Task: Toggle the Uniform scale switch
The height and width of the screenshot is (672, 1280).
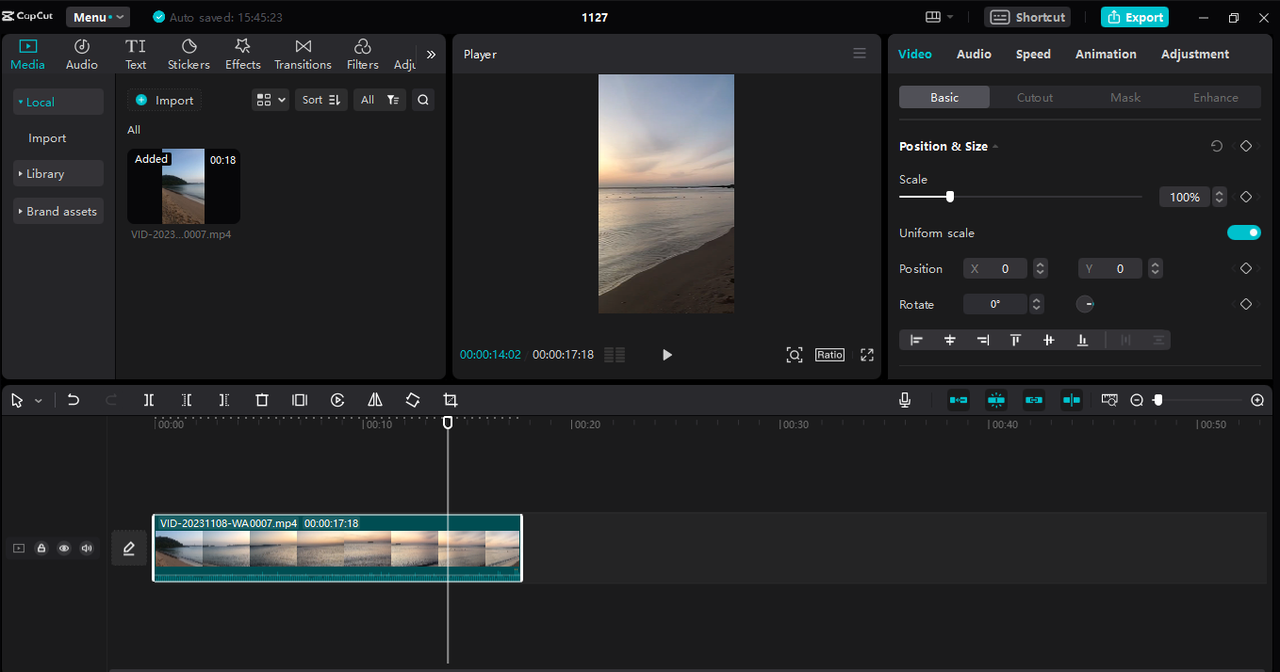Action: pyautogui.click(x=1244, y=233)
